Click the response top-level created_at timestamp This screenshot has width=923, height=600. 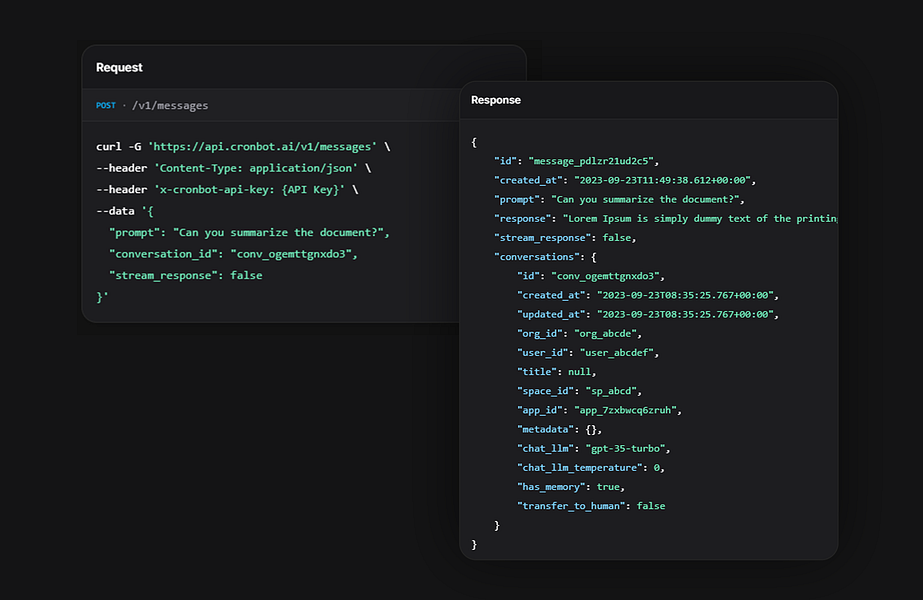[663, 180]
